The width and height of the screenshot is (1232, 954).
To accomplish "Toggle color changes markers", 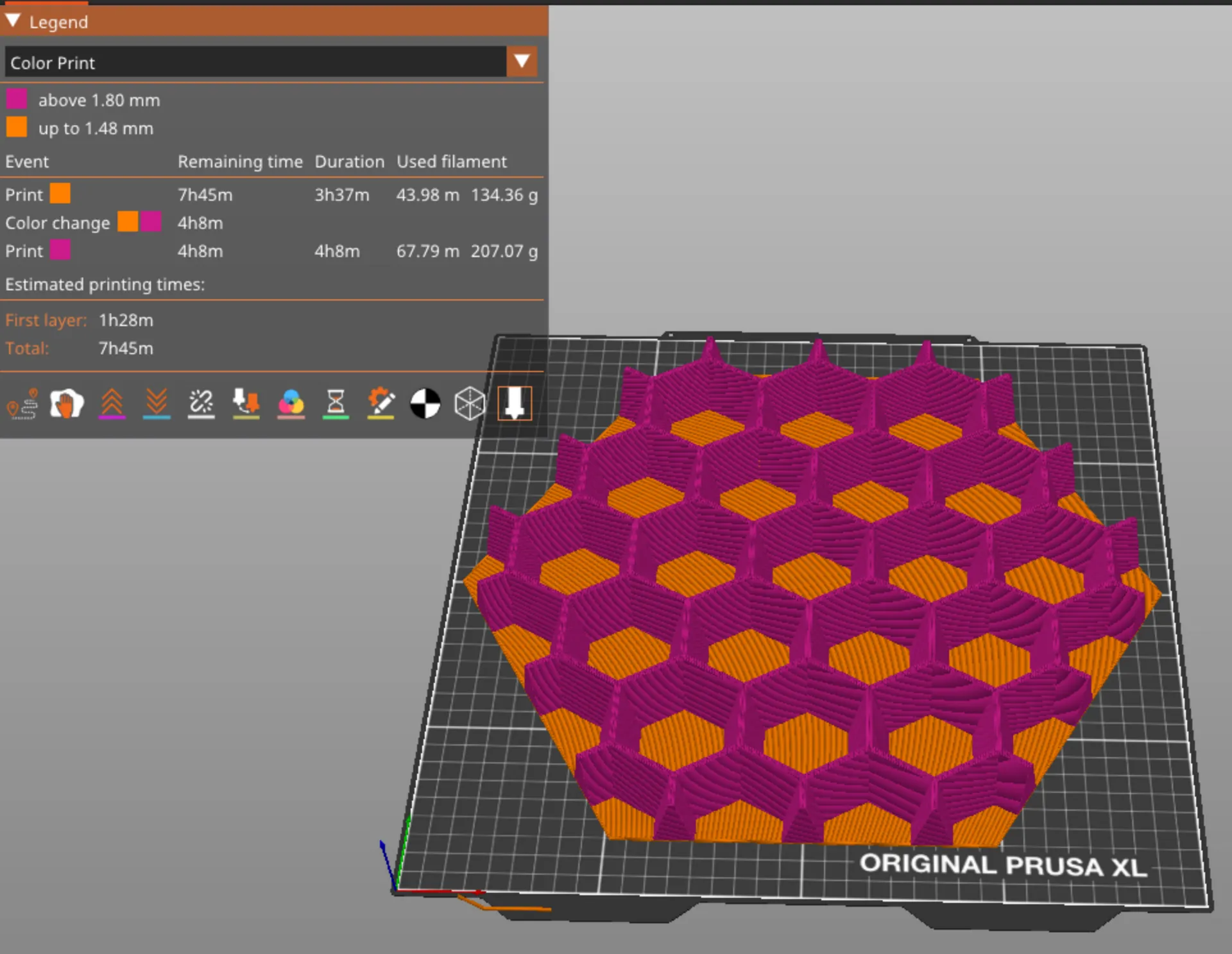I will pos(291,403).
